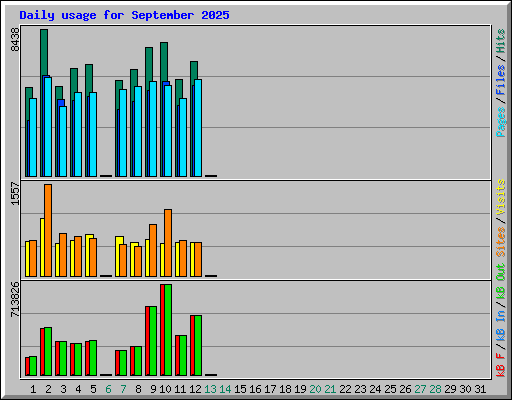This screenshot has height=400, width=512.
Task: Click the green kB Out bar for day 2
Action: (48, 352)
